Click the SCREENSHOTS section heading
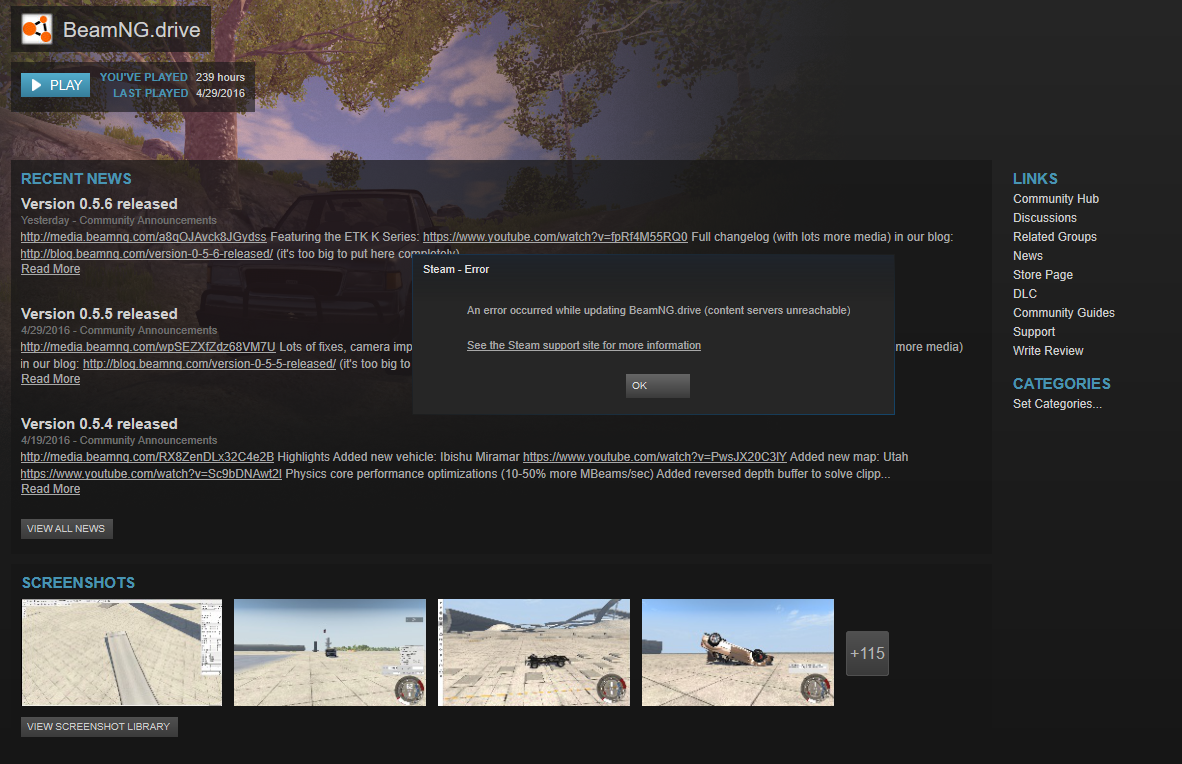 [78, 583]
